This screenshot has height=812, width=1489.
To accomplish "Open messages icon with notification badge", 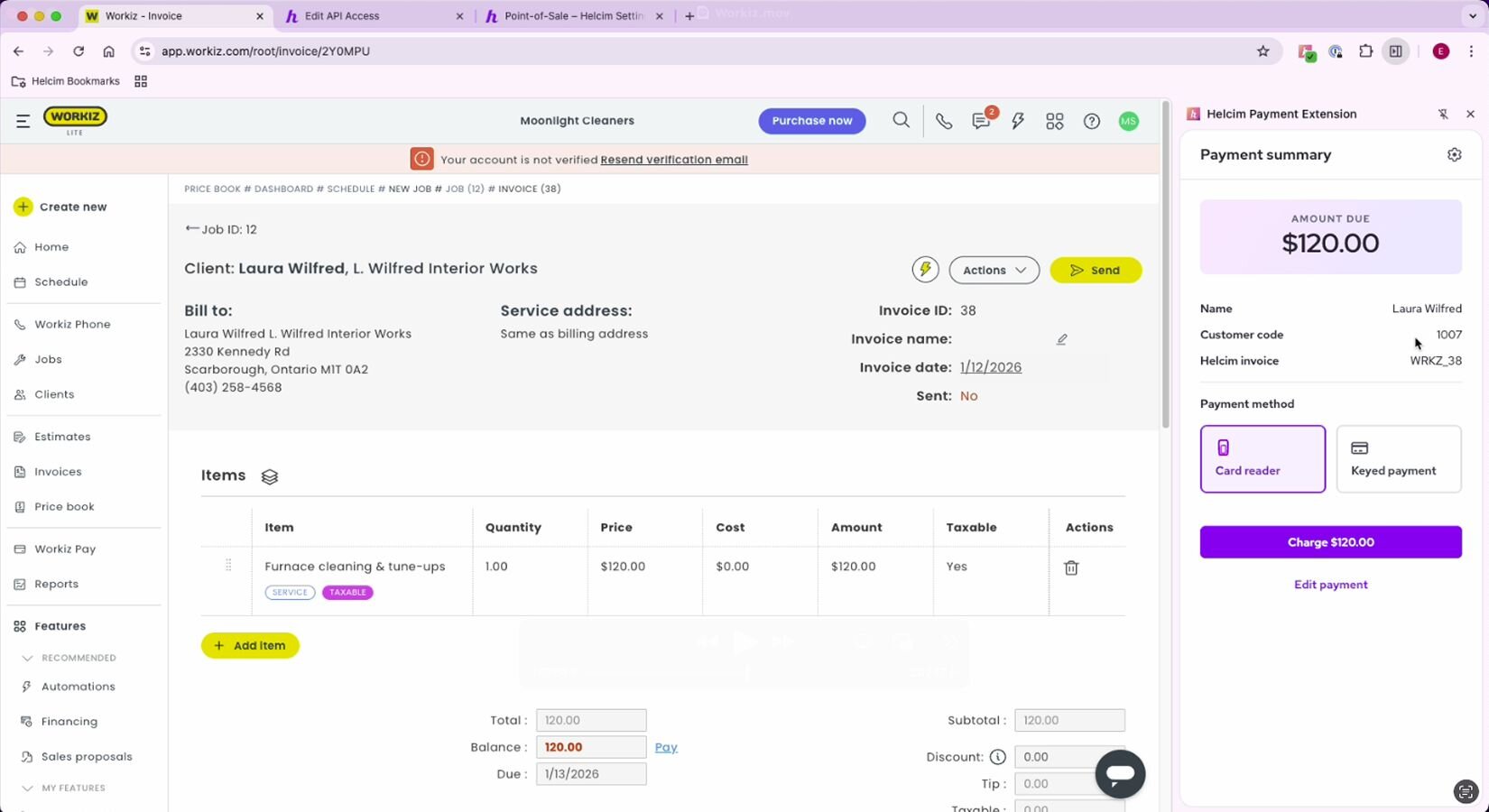I will (981, 121).
